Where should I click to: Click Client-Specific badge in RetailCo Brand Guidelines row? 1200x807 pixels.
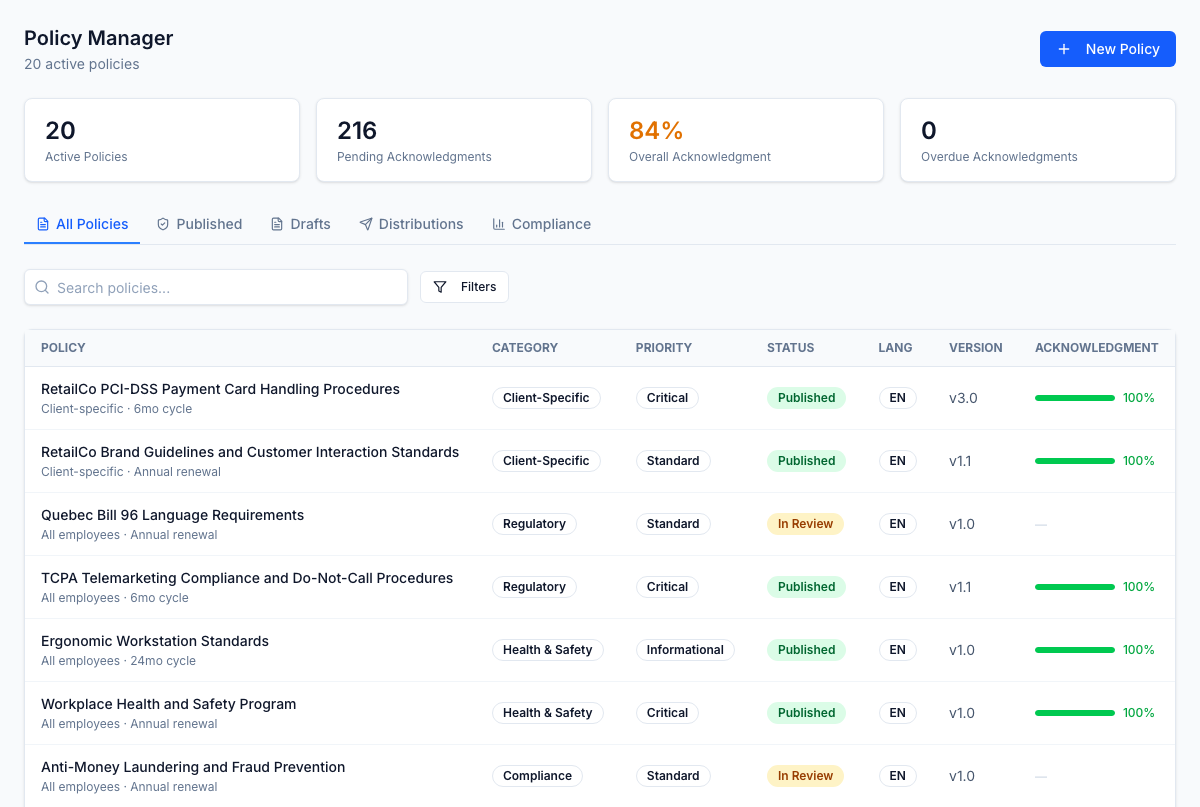point(546,461)
